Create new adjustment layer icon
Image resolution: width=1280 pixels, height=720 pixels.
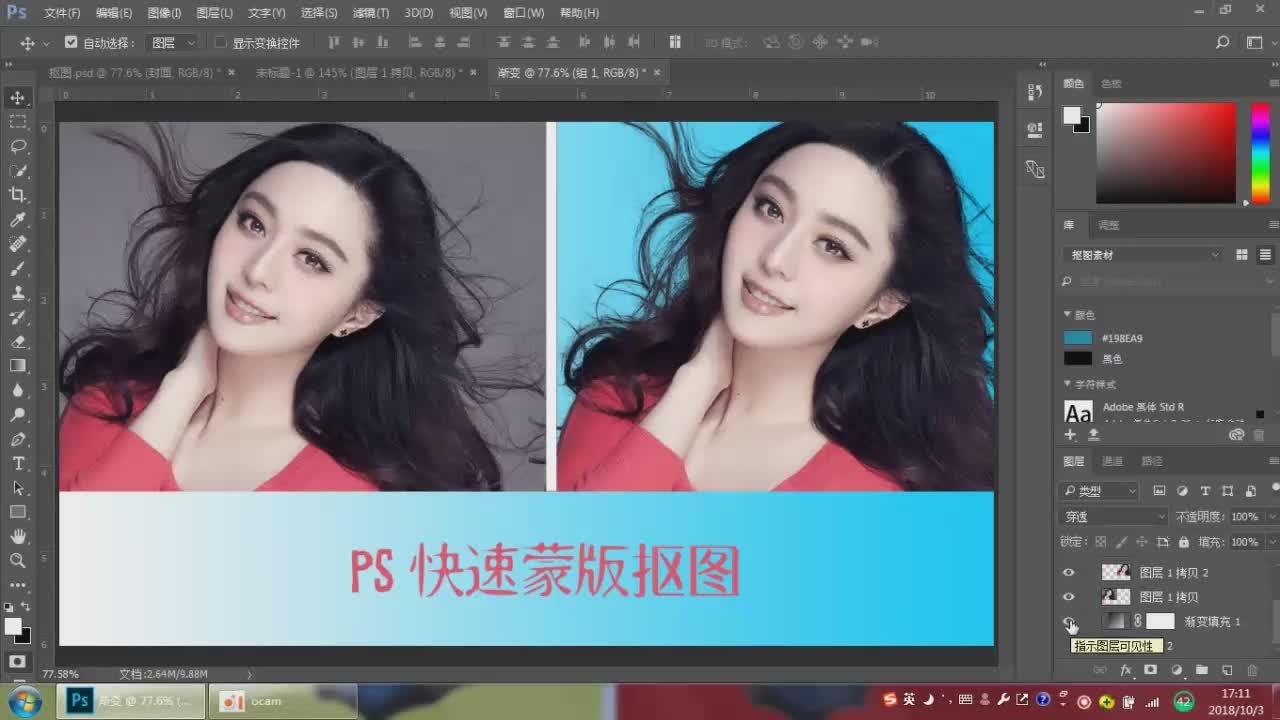click(1177, 670)
